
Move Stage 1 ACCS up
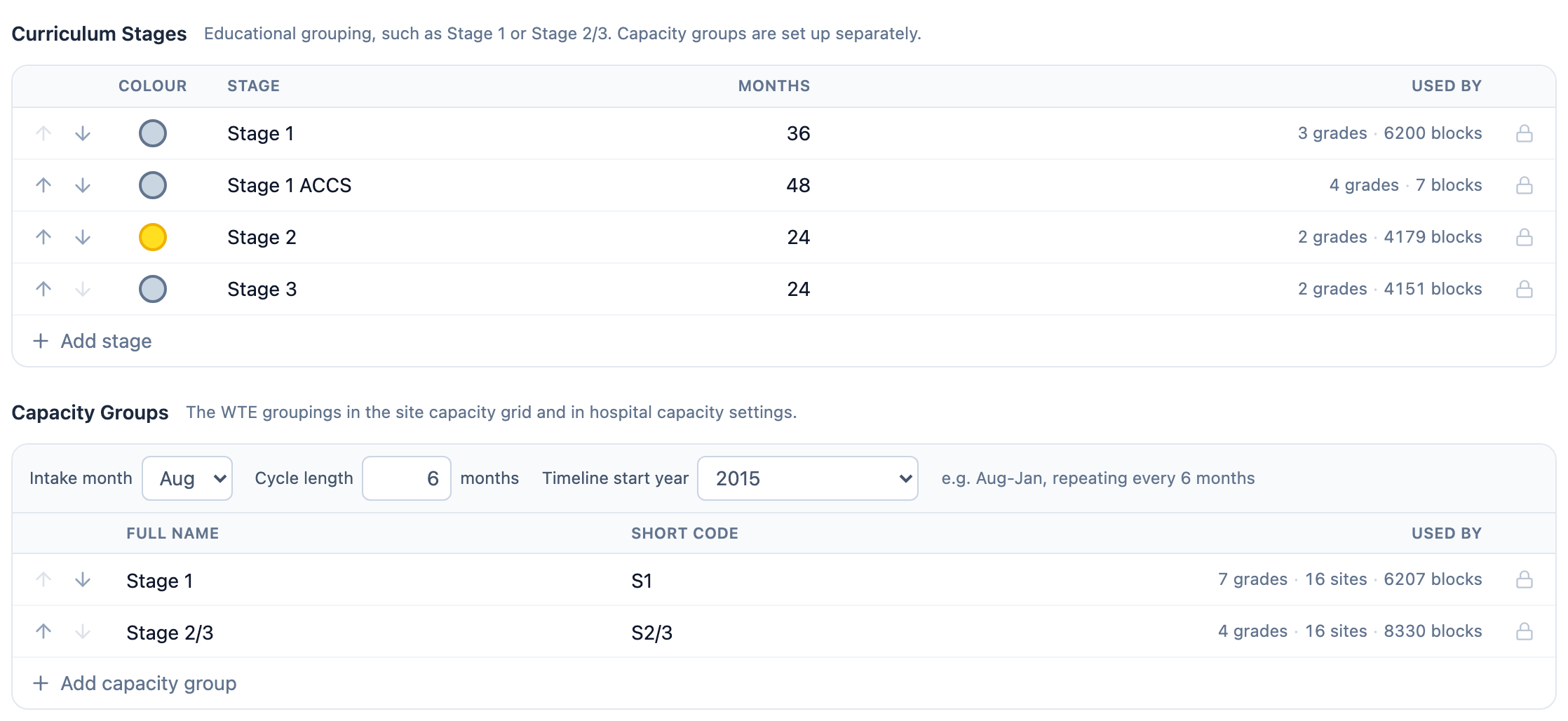43,185
